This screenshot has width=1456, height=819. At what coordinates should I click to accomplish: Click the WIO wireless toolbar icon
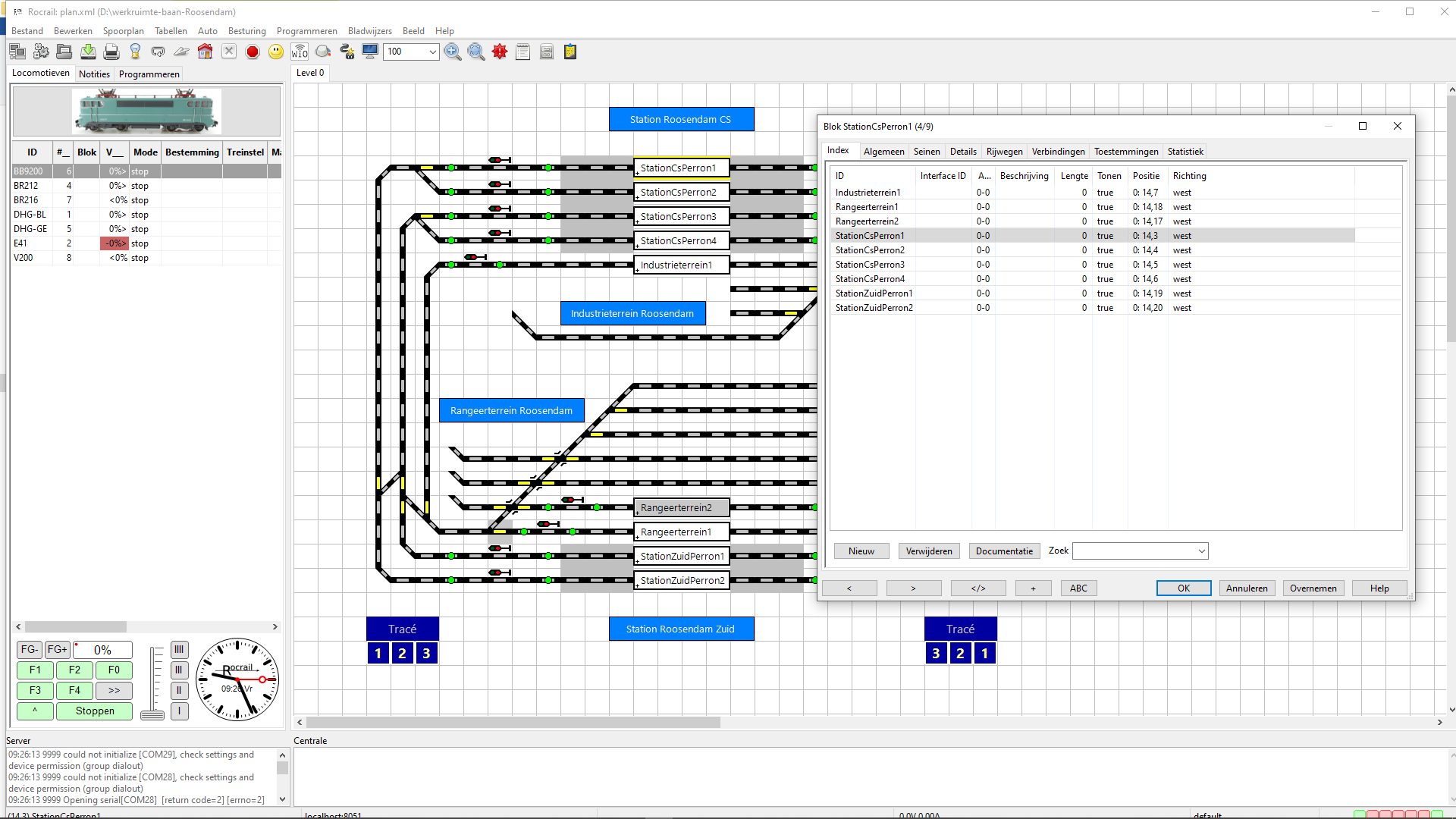coord(300,52)
